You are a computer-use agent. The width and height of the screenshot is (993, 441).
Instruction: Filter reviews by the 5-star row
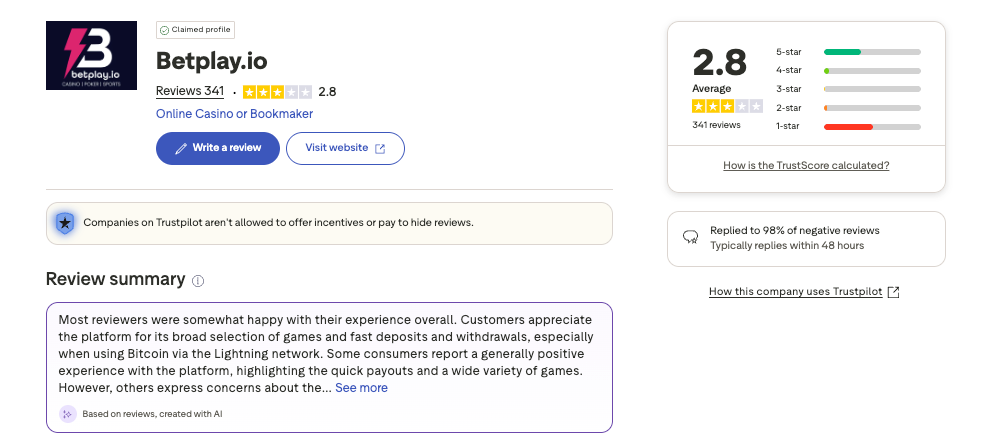pyautogui.click(x=847, y=51)
